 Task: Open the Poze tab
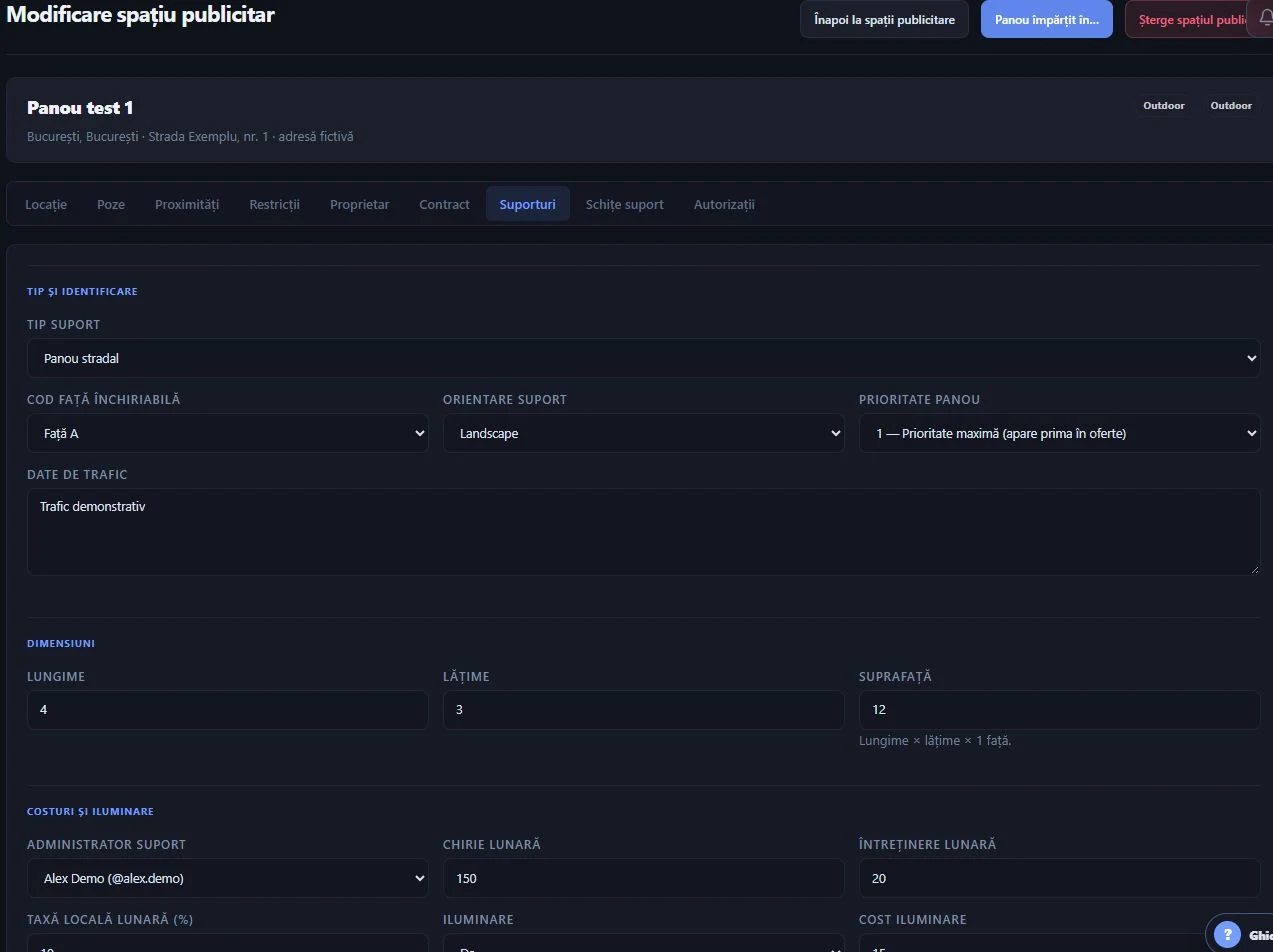111,204
